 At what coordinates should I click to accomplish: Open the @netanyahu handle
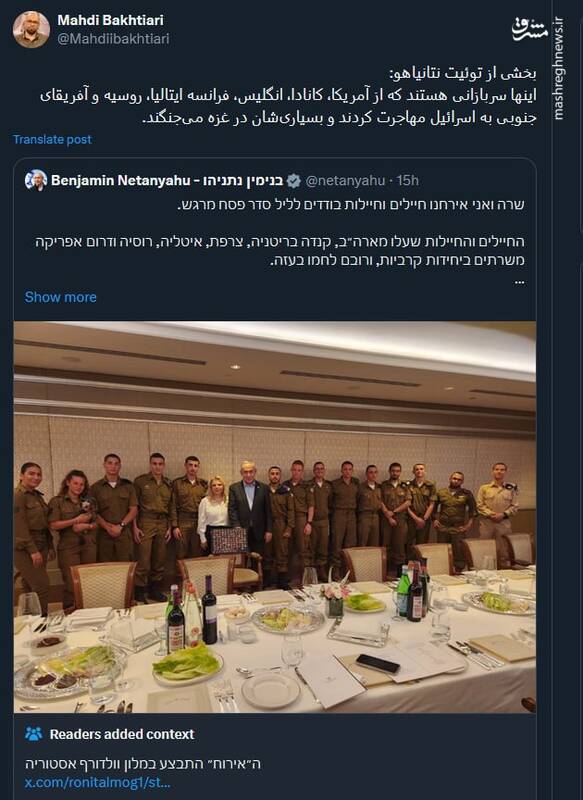coord(345,181)
